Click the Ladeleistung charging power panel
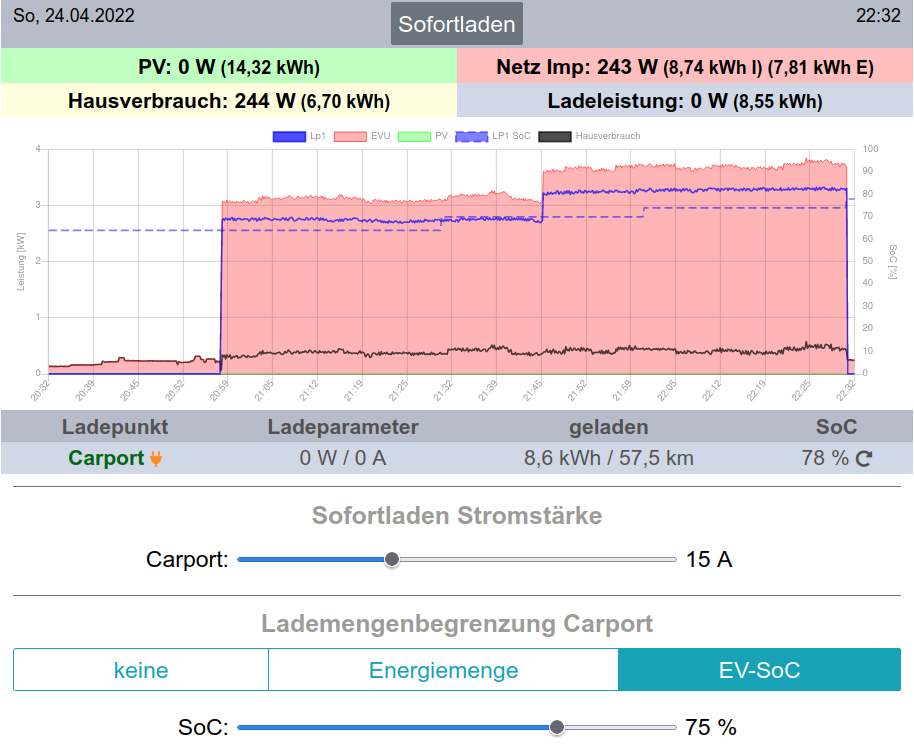The width and height of the screenshot is (914, 746). tap(685, 100)
